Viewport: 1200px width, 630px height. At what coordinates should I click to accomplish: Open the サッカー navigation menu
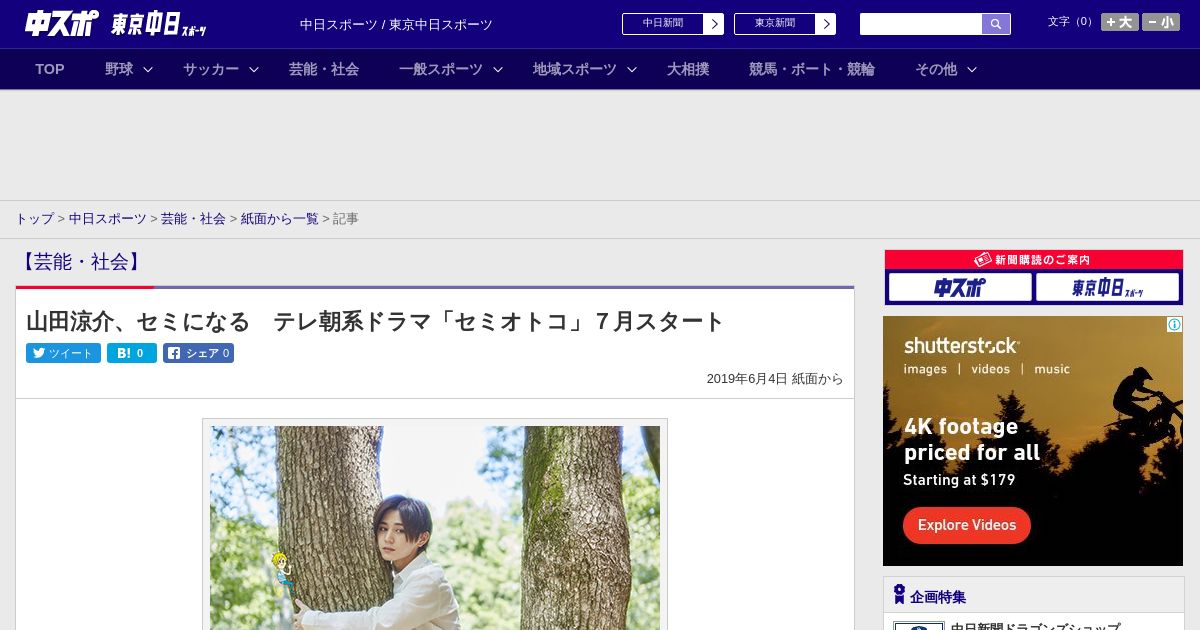211,69
